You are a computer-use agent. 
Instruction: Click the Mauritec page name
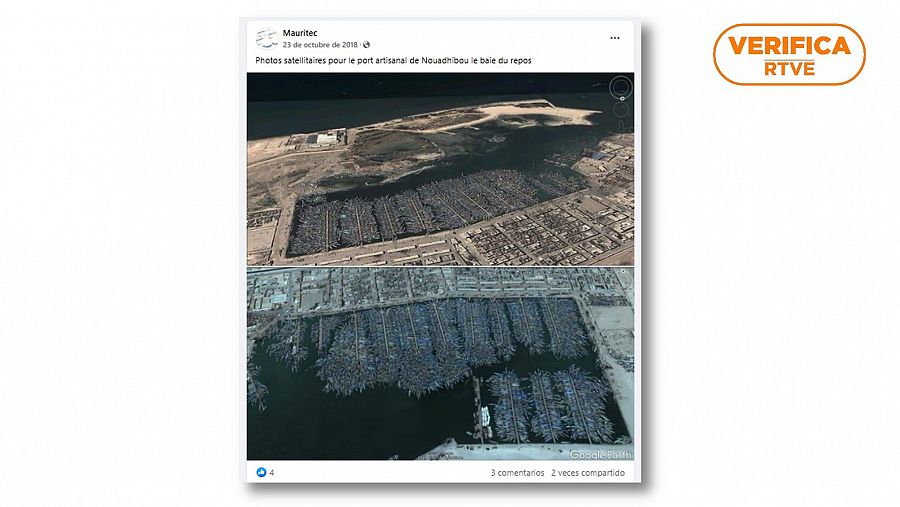click(300, 33)
